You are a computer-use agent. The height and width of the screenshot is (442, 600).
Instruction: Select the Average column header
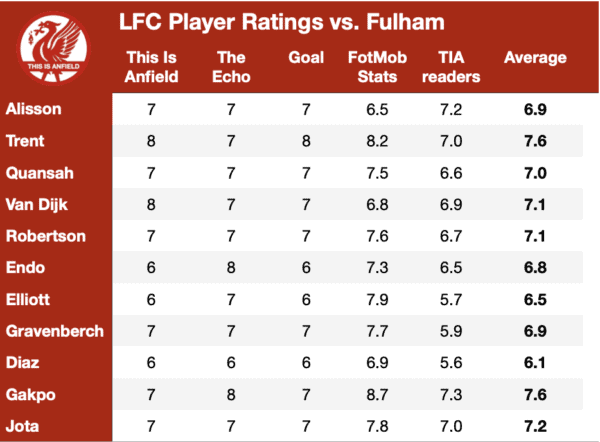point(535,58)
